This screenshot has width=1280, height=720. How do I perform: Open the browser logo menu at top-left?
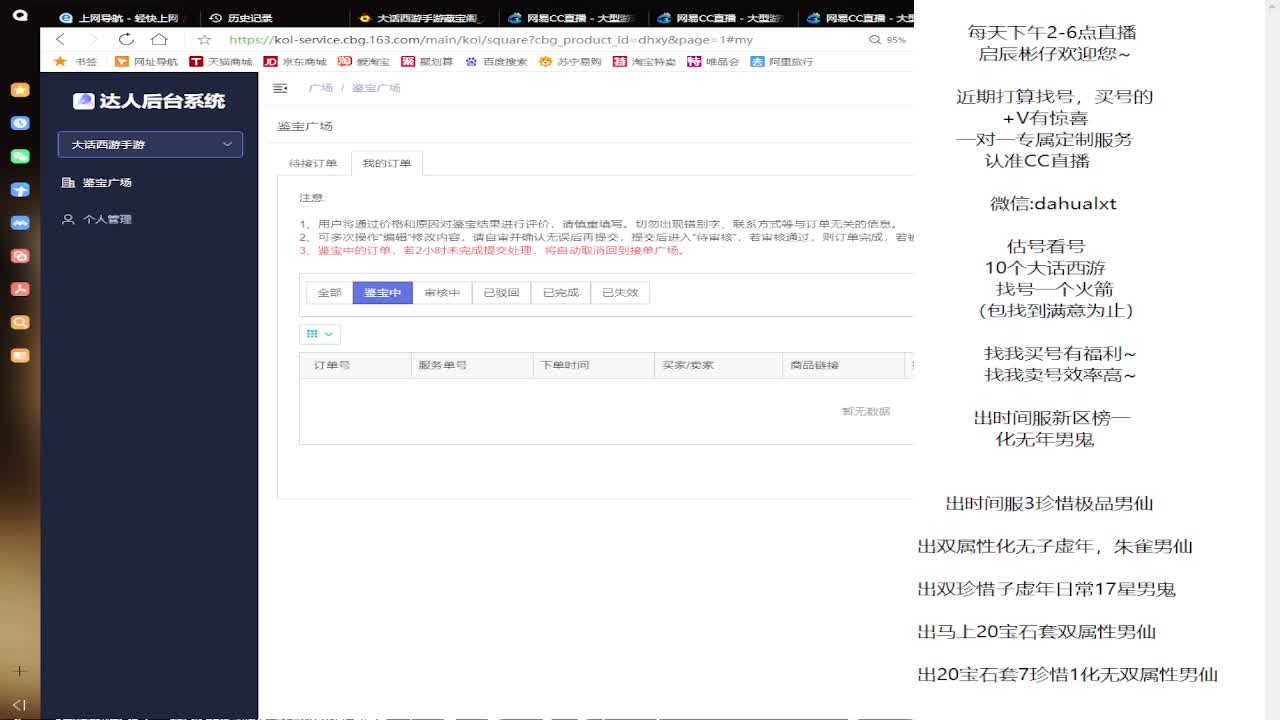coord(20,15)
